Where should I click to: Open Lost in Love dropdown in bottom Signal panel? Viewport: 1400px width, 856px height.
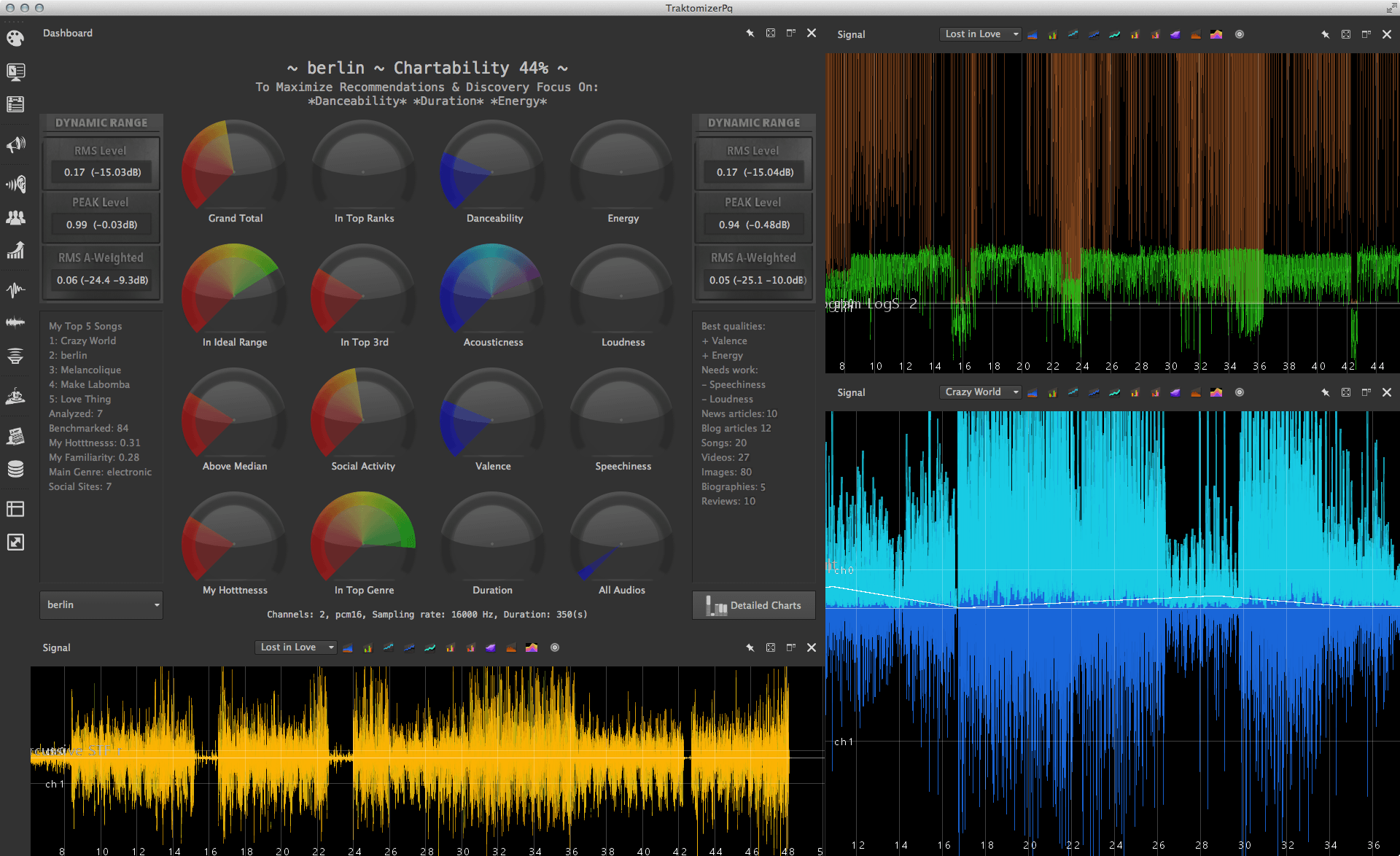pos(295,647)
